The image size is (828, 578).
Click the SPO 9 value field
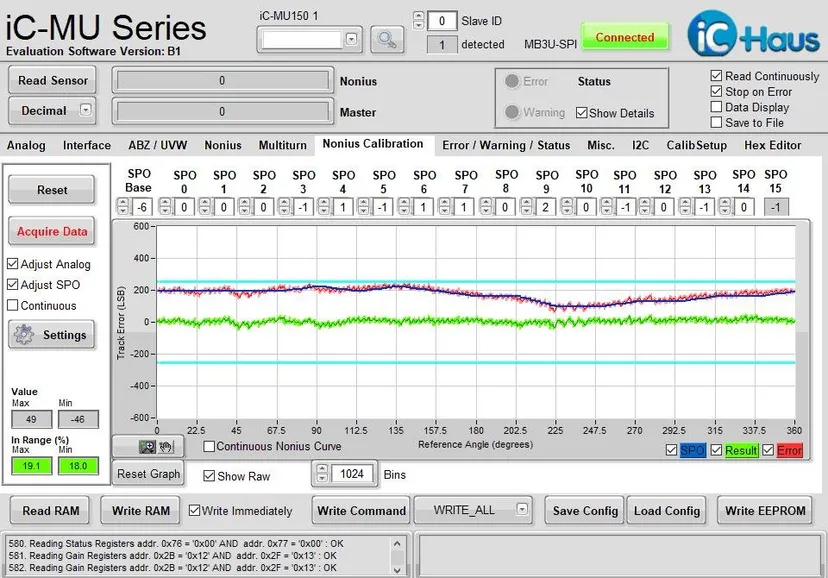point(545,207)
